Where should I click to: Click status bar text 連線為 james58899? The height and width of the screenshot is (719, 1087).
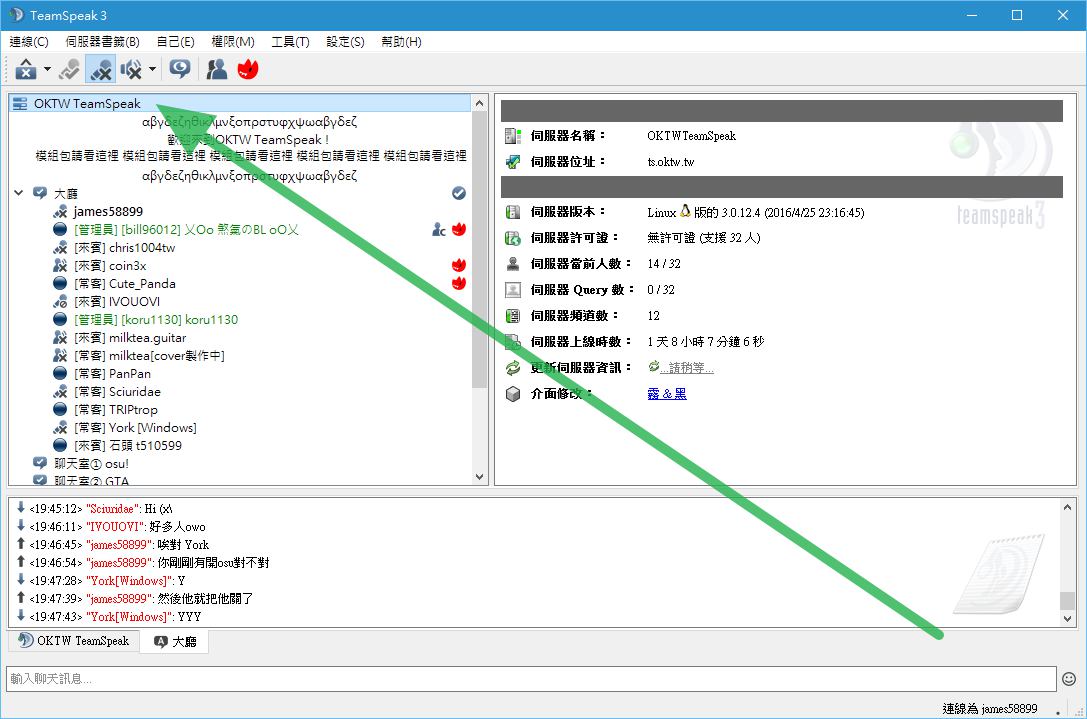pyautogui.click(x=990, y=709)
